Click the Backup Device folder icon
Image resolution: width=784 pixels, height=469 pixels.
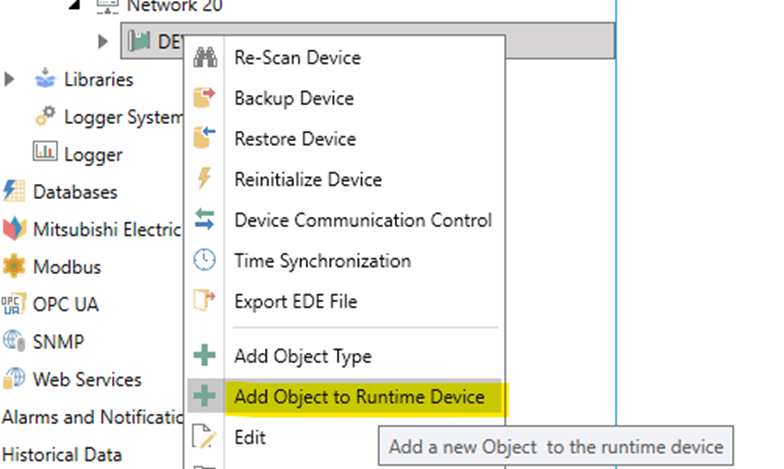204,98
